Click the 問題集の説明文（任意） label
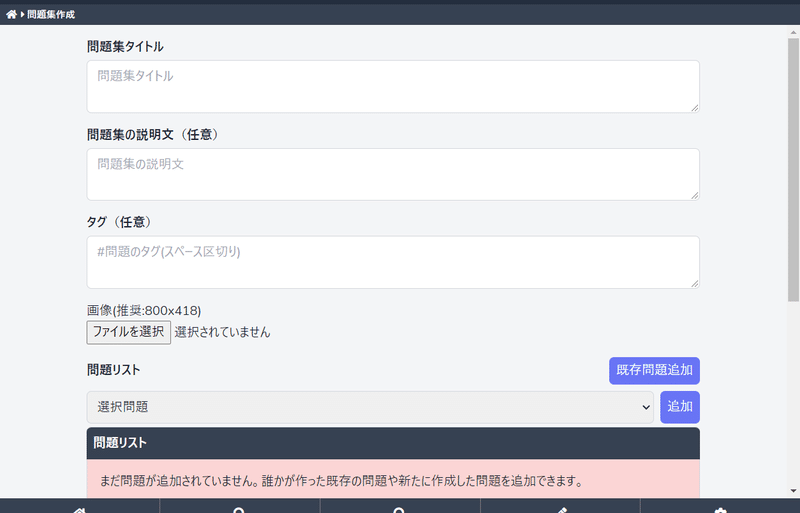 pyautogui.click(x=153, y=135)
